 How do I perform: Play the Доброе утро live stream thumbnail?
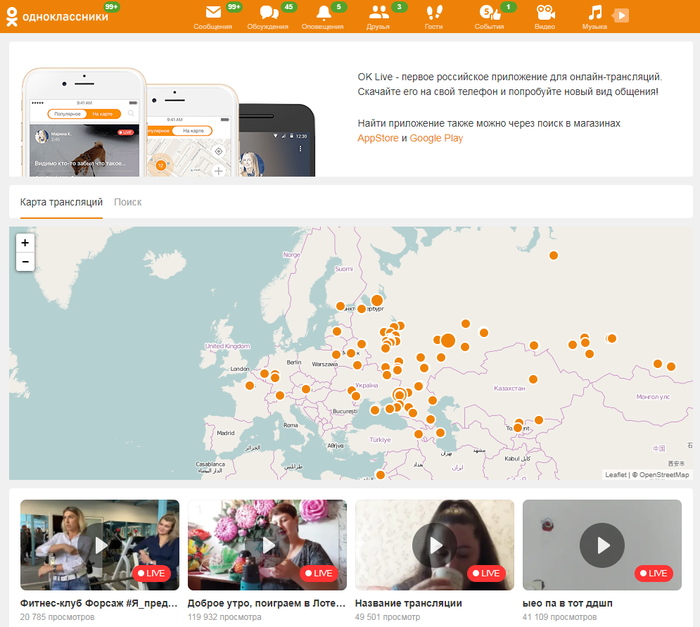[x=267, y=545]
